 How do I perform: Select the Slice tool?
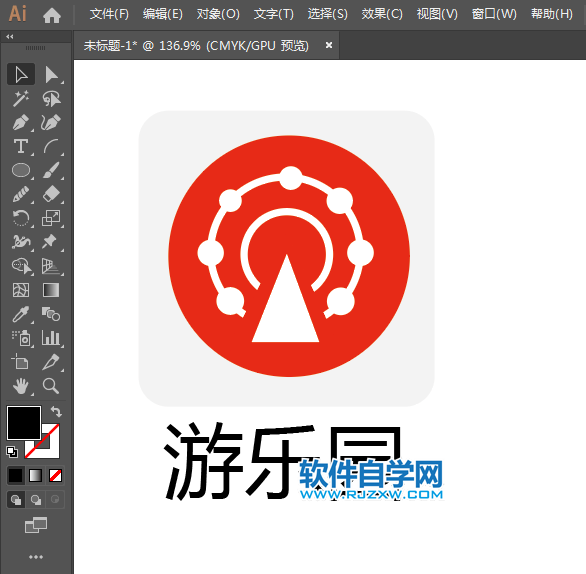point(51,362)
